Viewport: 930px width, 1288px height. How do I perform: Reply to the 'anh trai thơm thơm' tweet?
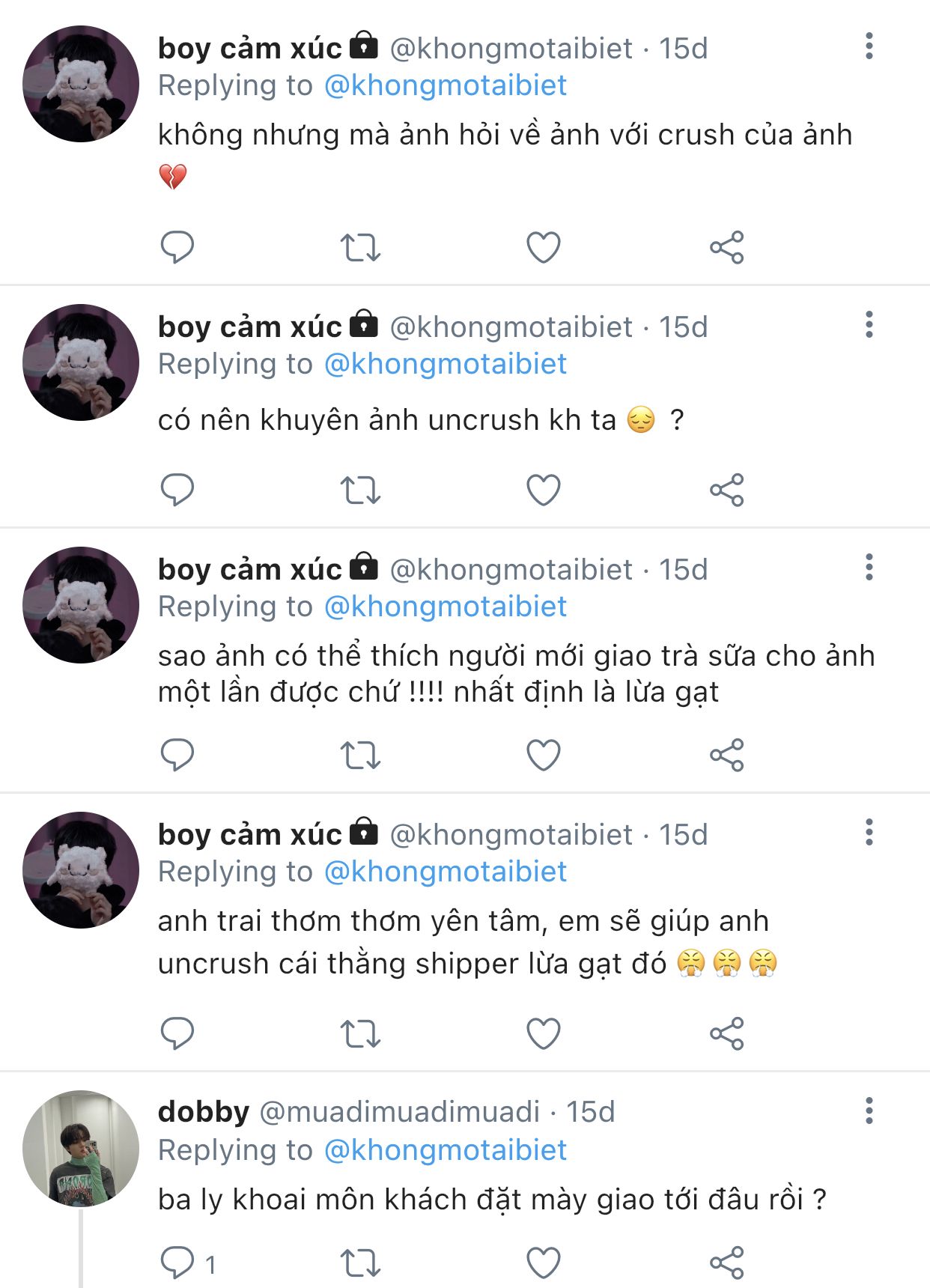pos(177,1033)
